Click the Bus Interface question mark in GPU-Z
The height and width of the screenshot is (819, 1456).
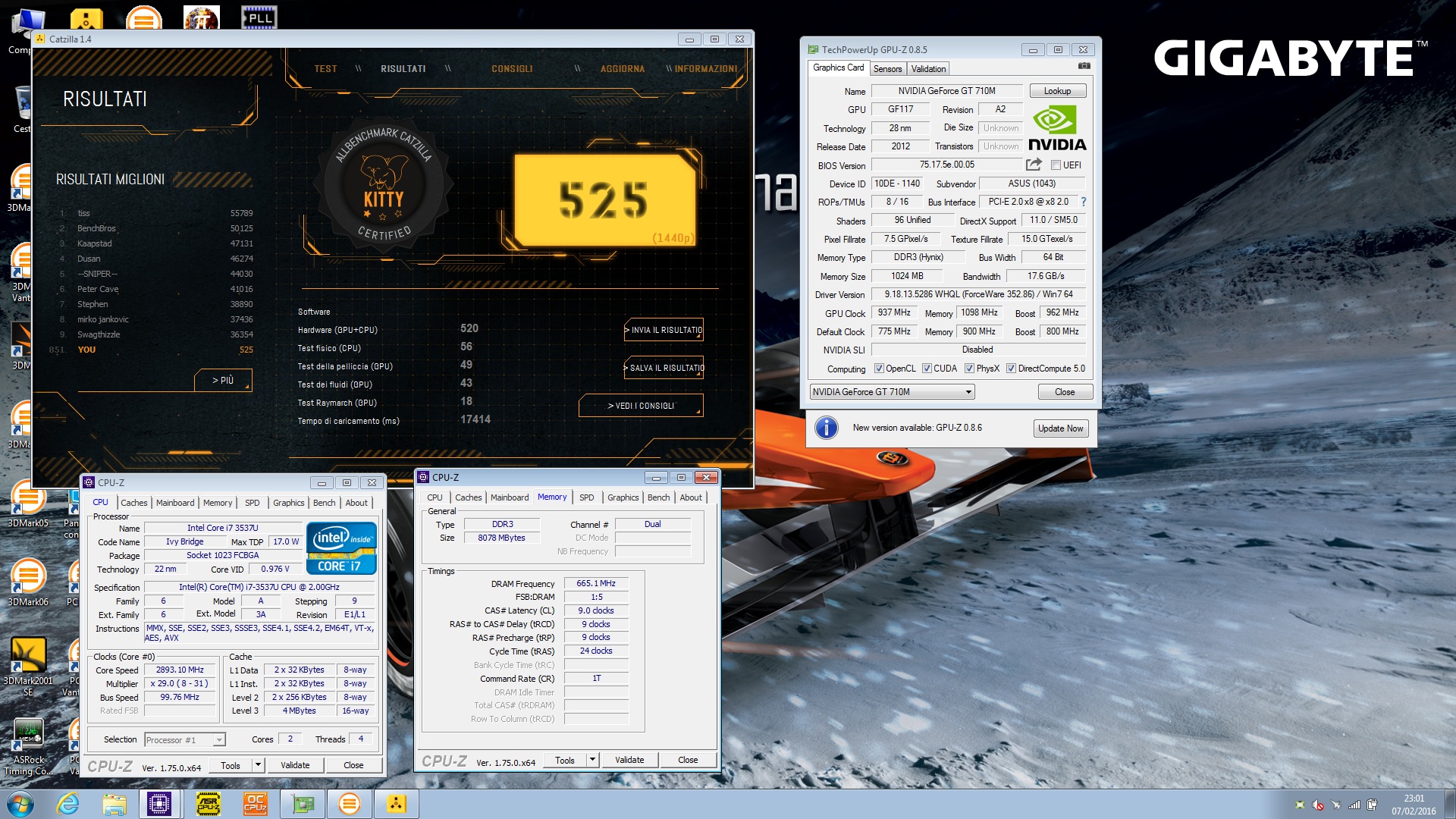pyautogui.click(x=1084, y=202)
